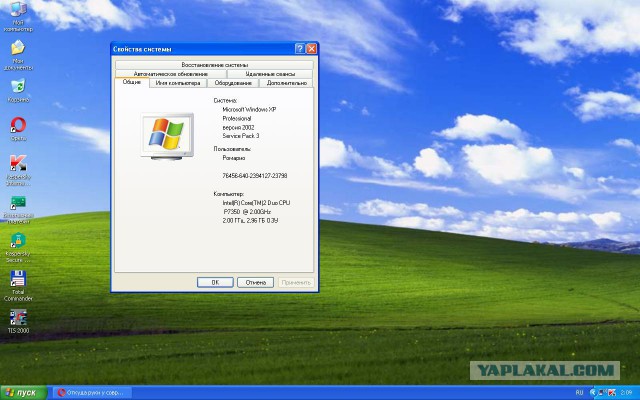Close the System Properties dialog

click(x=311, y=49)
